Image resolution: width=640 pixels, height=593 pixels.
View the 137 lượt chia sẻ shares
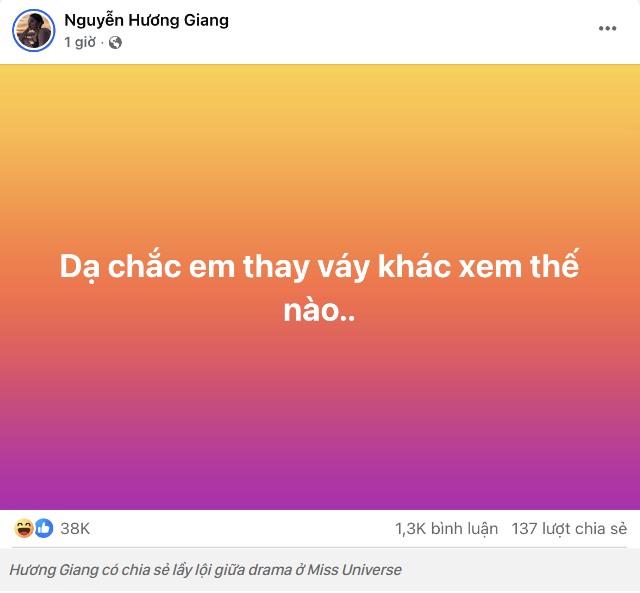tap(568, 528)
